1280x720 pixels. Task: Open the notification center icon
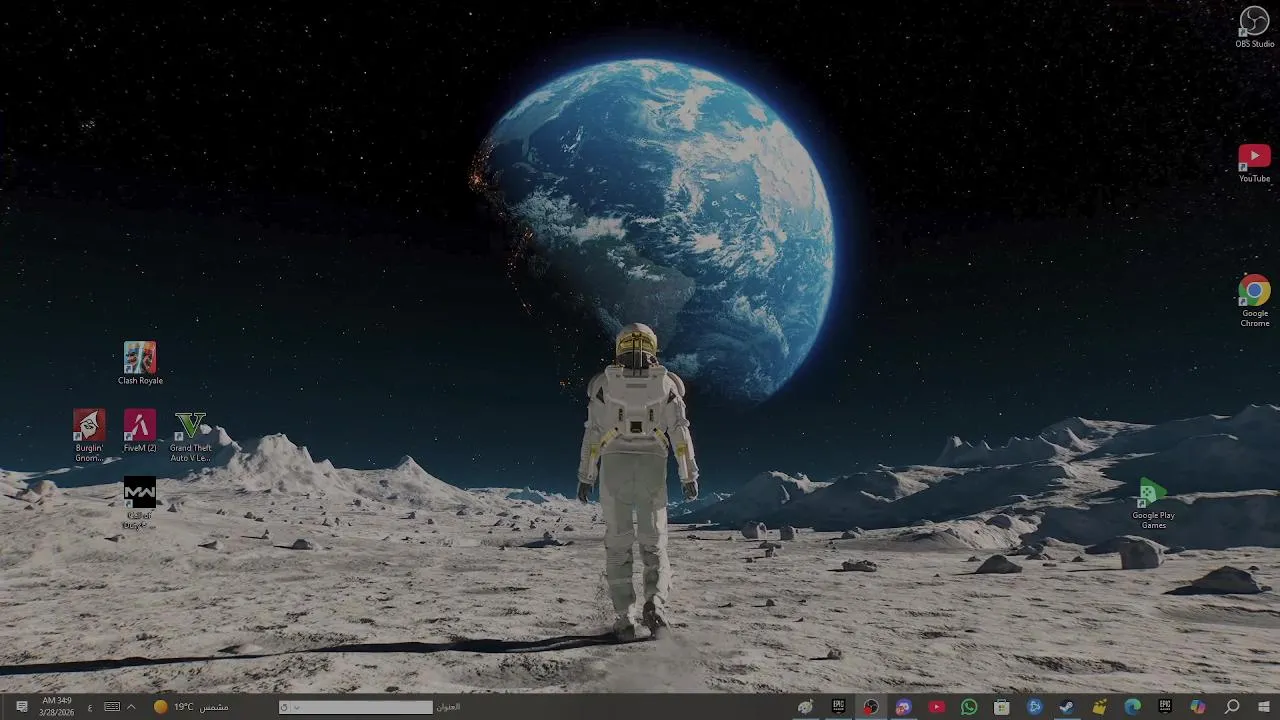22,707
